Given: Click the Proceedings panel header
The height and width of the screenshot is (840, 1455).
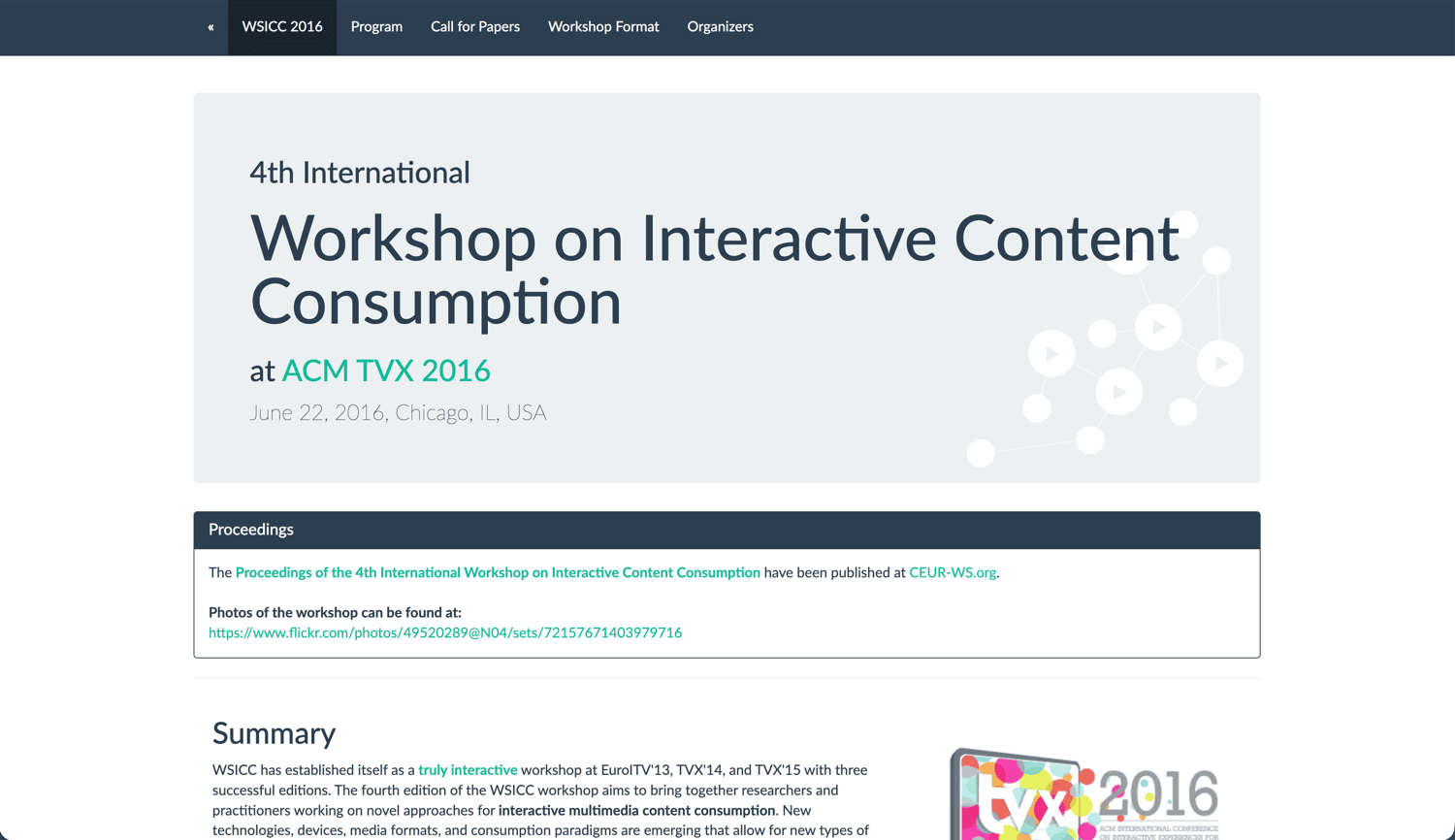Looking at the screenshot, I should click(x=250, y=530).
